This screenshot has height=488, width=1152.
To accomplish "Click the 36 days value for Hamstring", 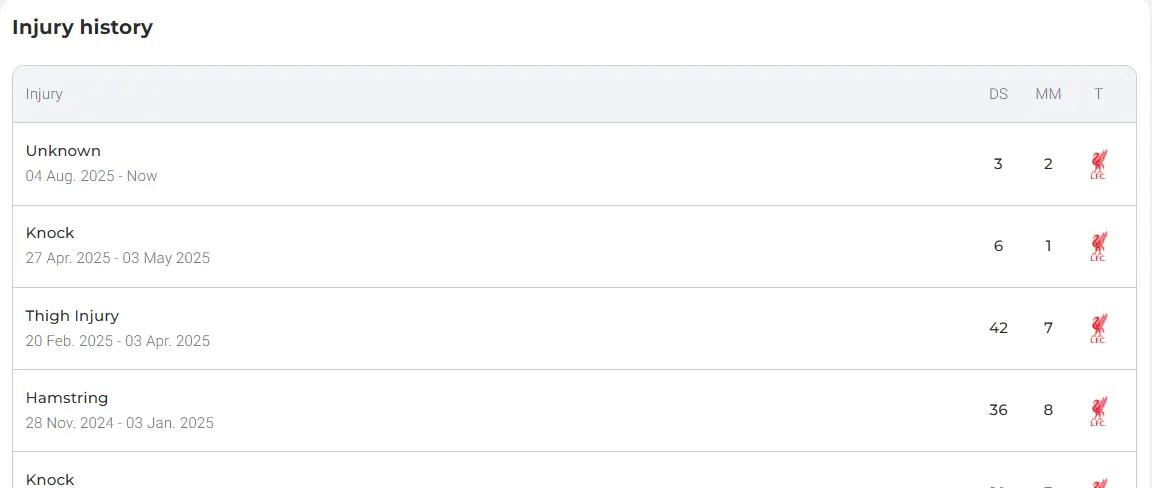I will pos(998,410).
